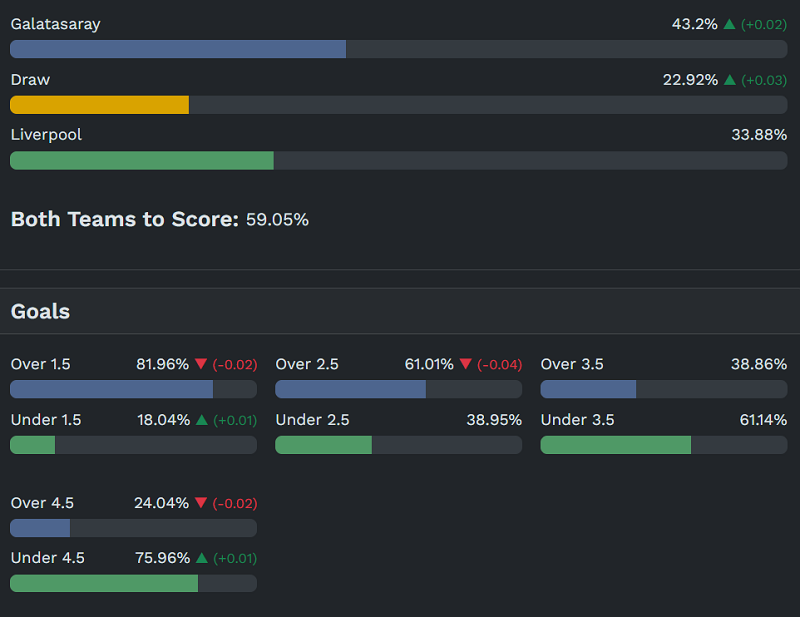Screen dimensions: 800x617
Task: Click the Under 3.5 green progress bar
Action: click(615, 445)
